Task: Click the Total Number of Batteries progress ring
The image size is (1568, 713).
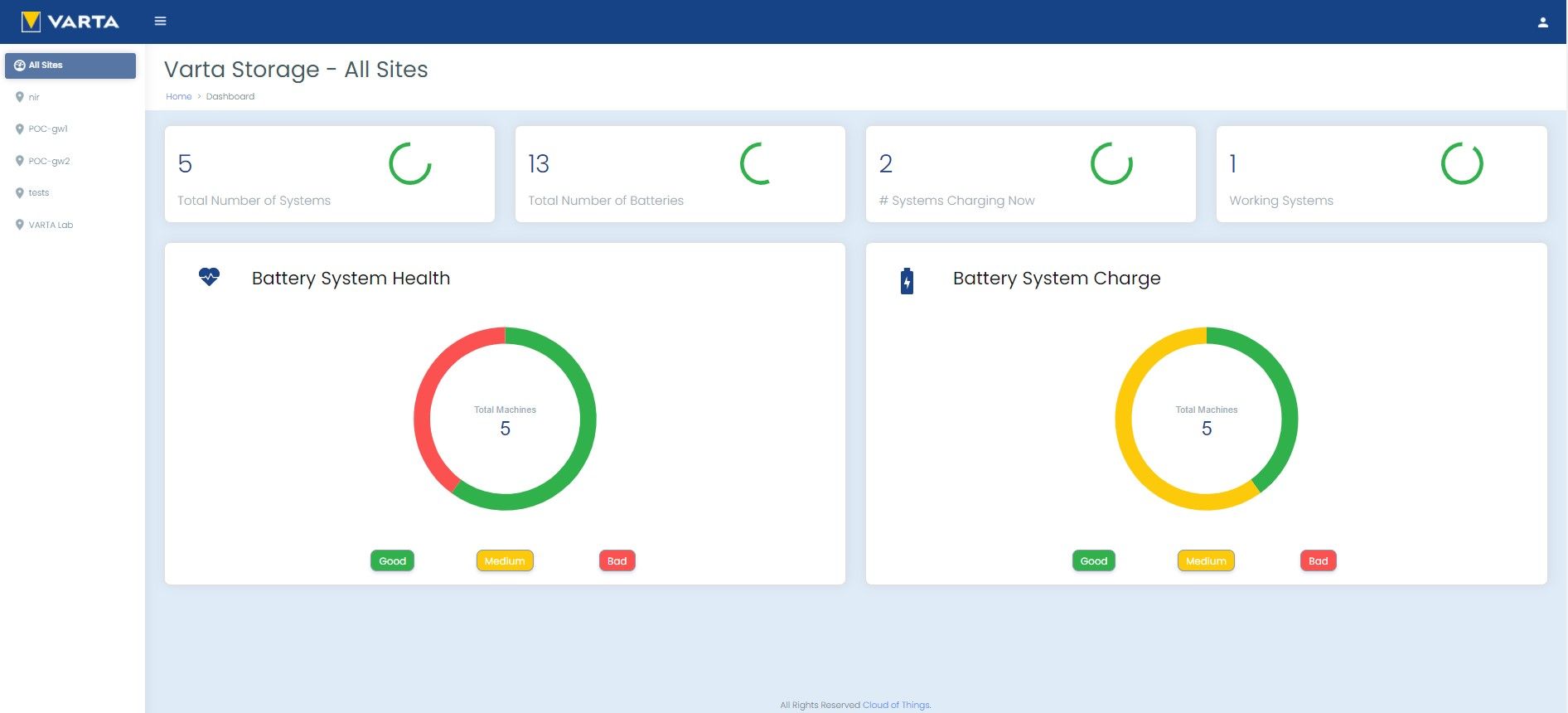Action: click(x=761, y=163)
